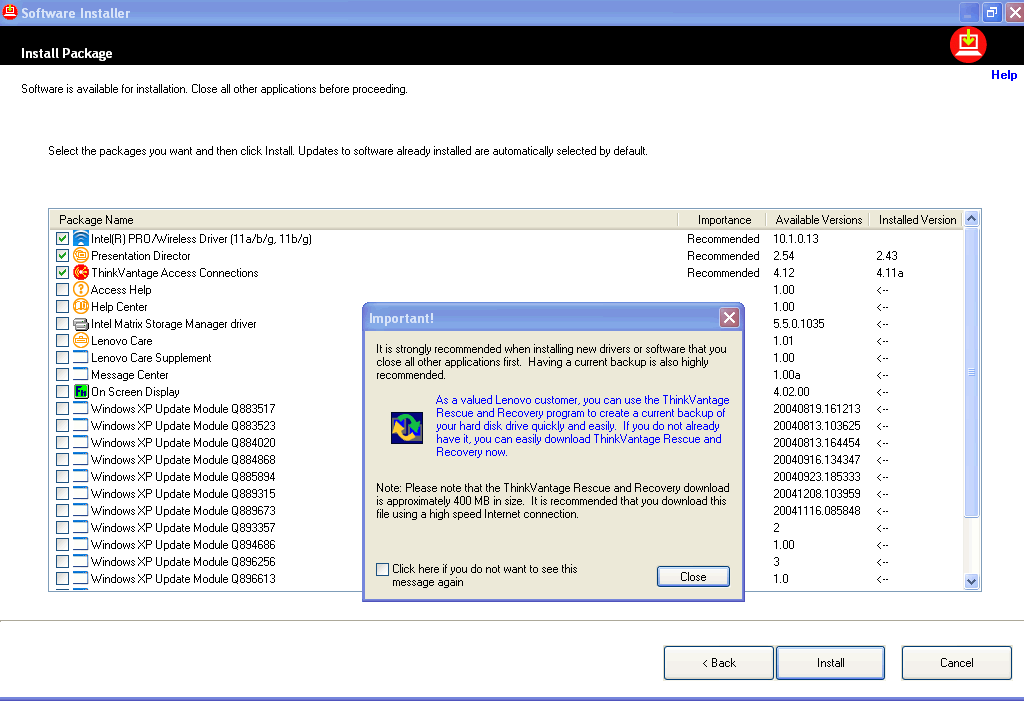
Task: Click the Update Module Q894686 icon
Action: [x=80, y=544]
